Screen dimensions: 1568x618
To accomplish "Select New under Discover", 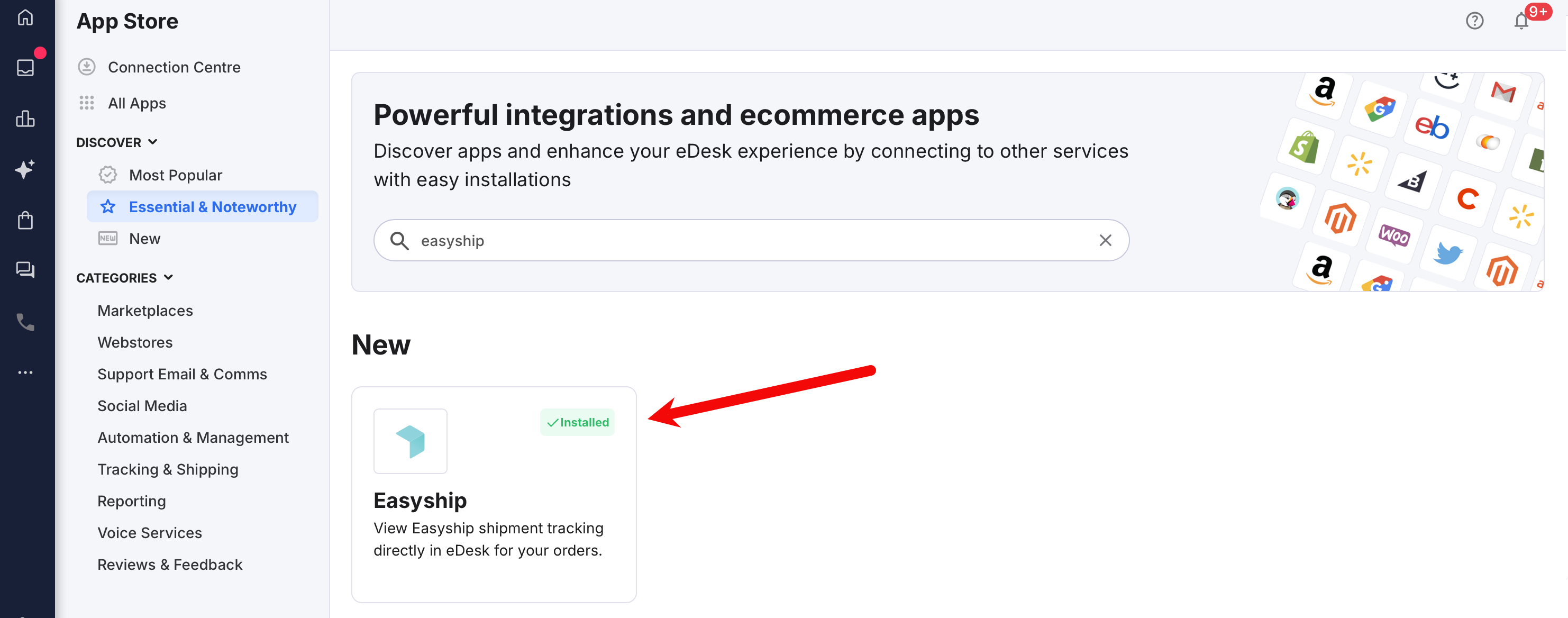I will point(144,239).
